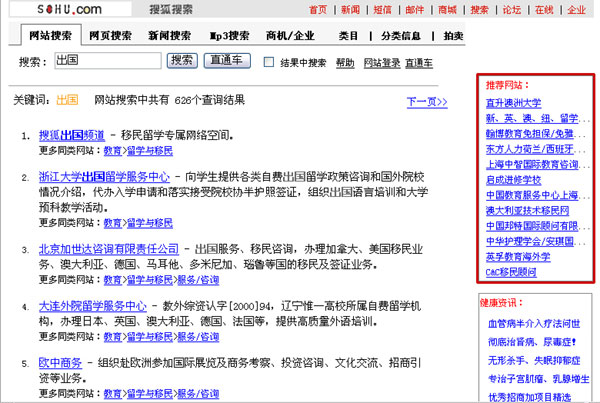Open 论坛 in the top navigation
This screenshot has height=403, width=600.
pyautogui.click(x=512, y=10)
